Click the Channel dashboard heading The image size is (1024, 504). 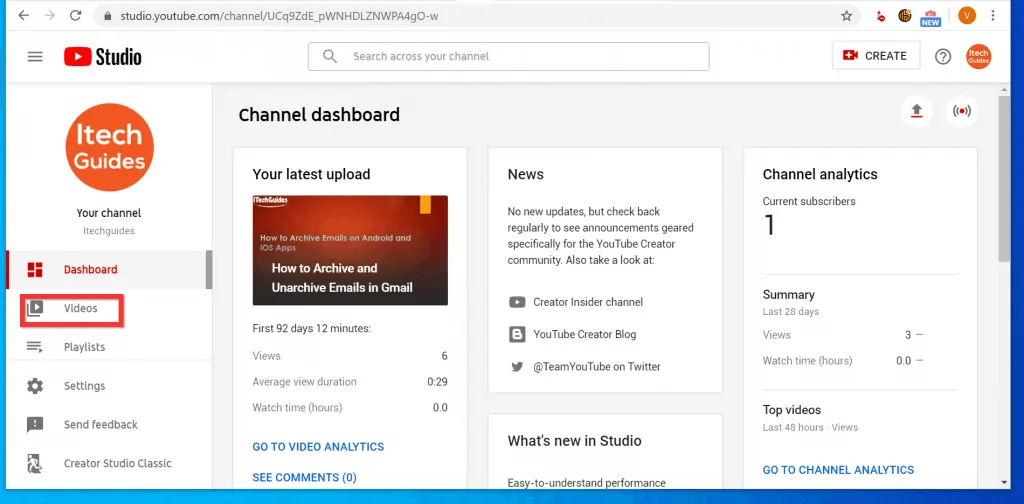(319, 115)
